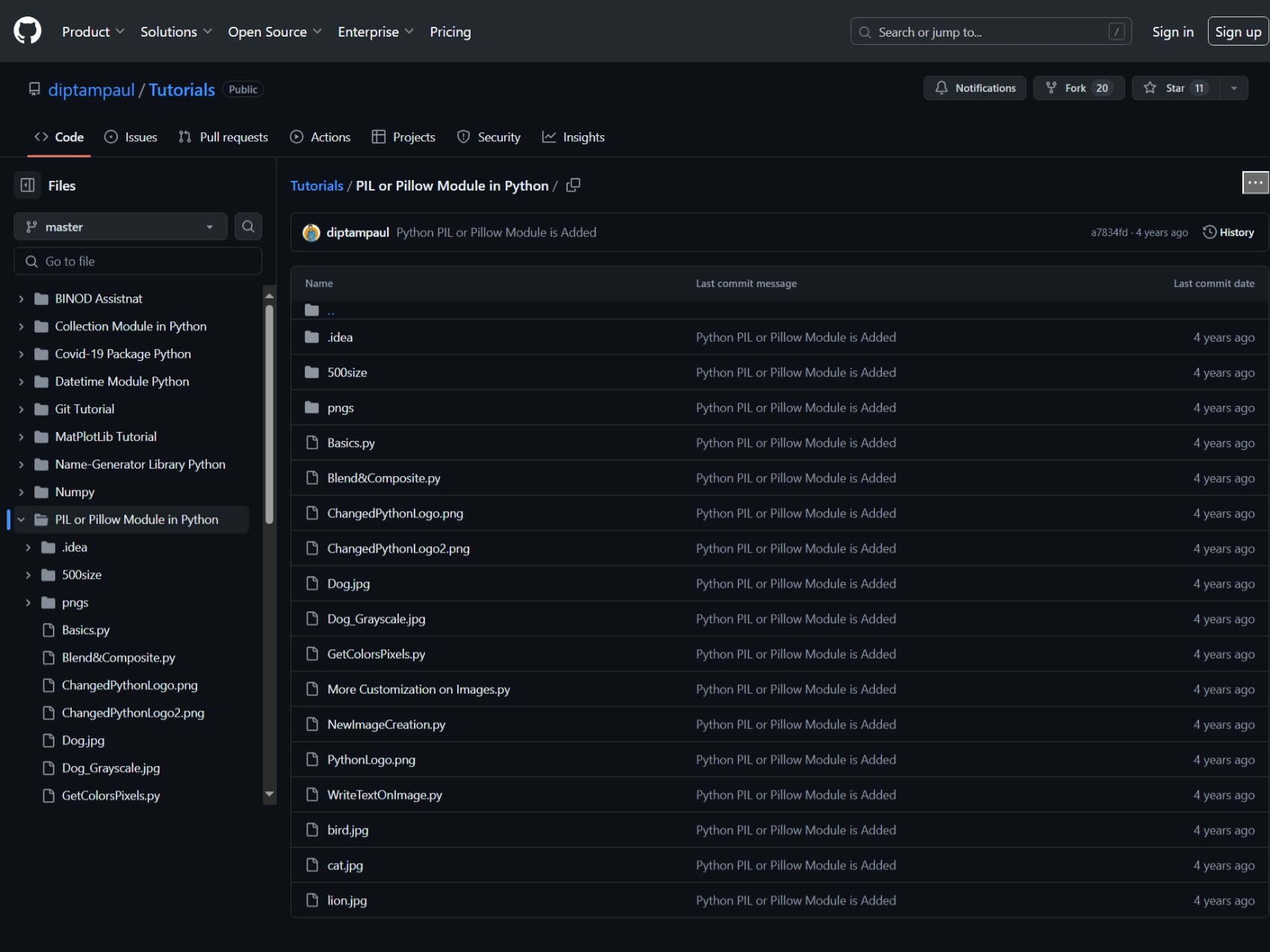
Task: Expand .idea subfolder chevron in tree
Action: click(28, 548)
